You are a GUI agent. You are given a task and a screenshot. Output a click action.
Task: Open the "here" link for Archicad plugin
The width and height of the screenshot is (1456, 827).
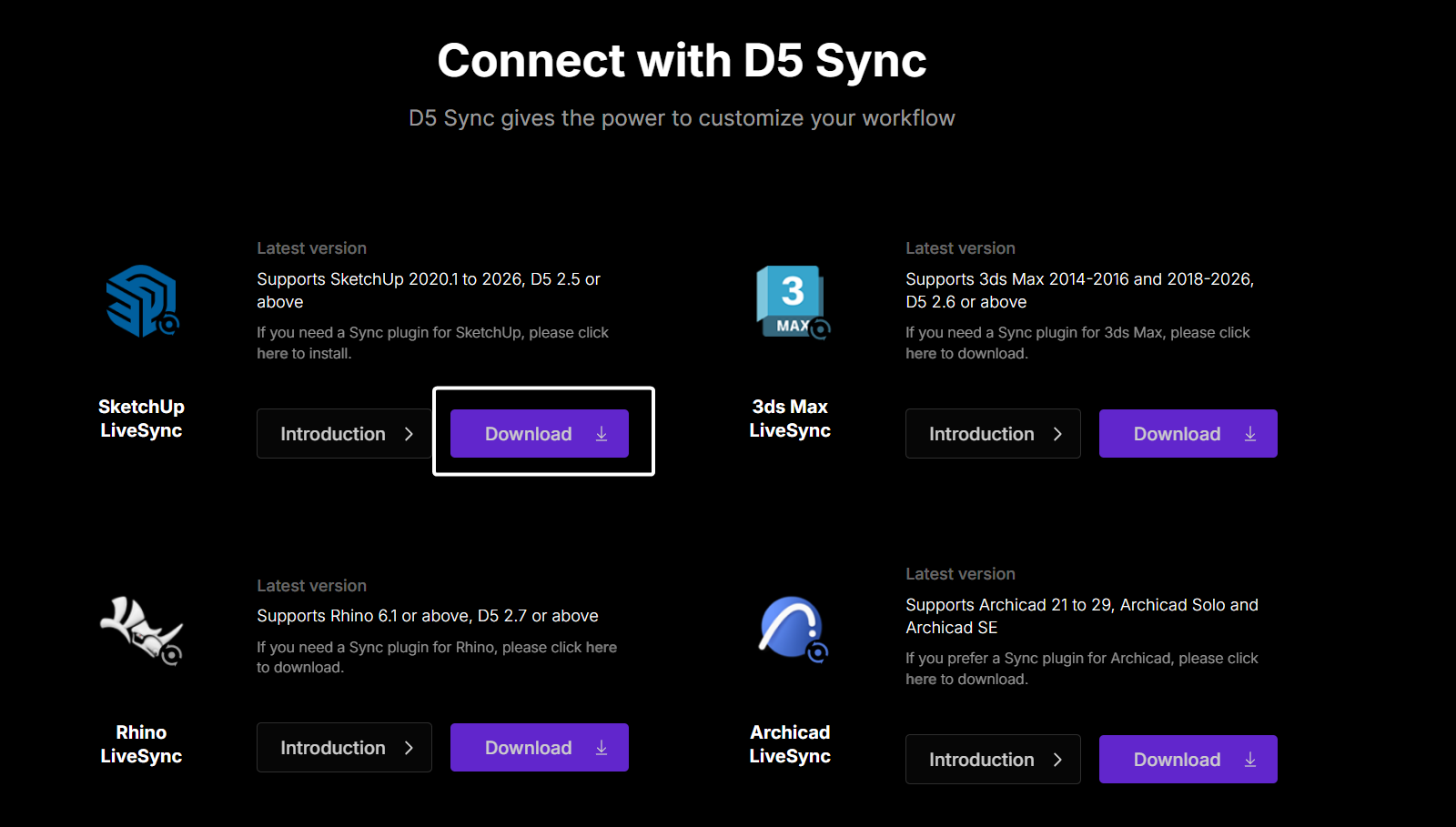921,680
